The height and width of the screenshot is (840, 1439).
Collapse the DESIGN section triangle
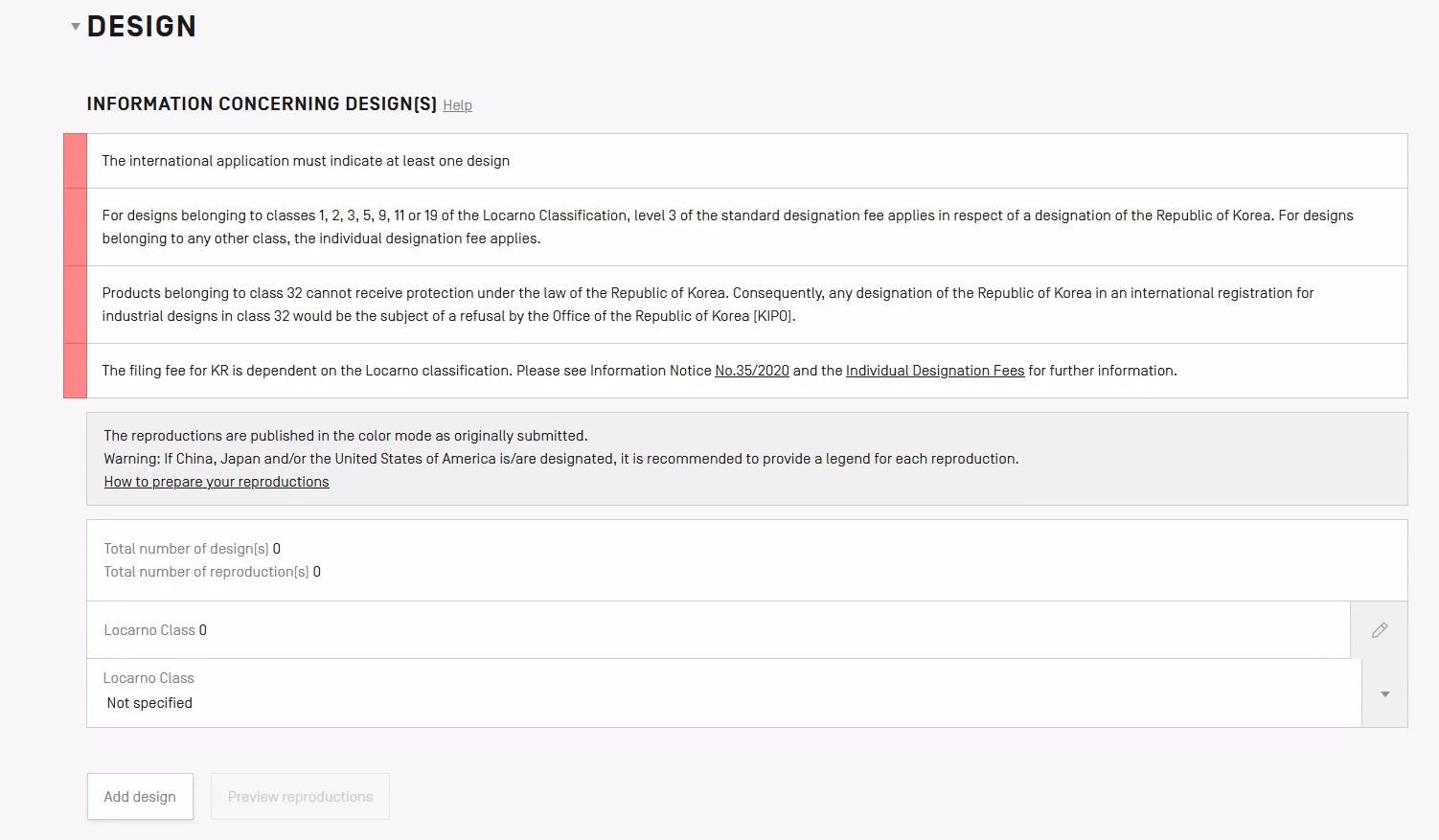[75, 27]
